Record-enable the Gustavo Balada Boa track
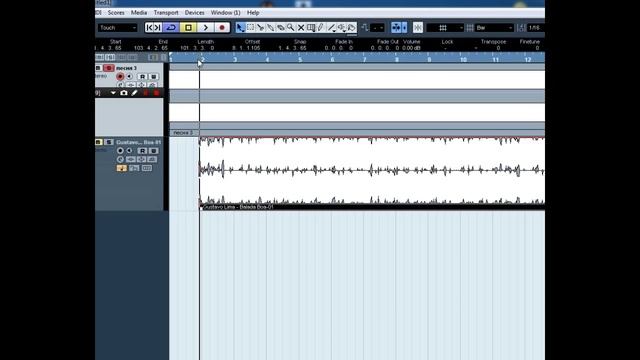The height and width of the screenshot is (360, 640). pos(120,151)
